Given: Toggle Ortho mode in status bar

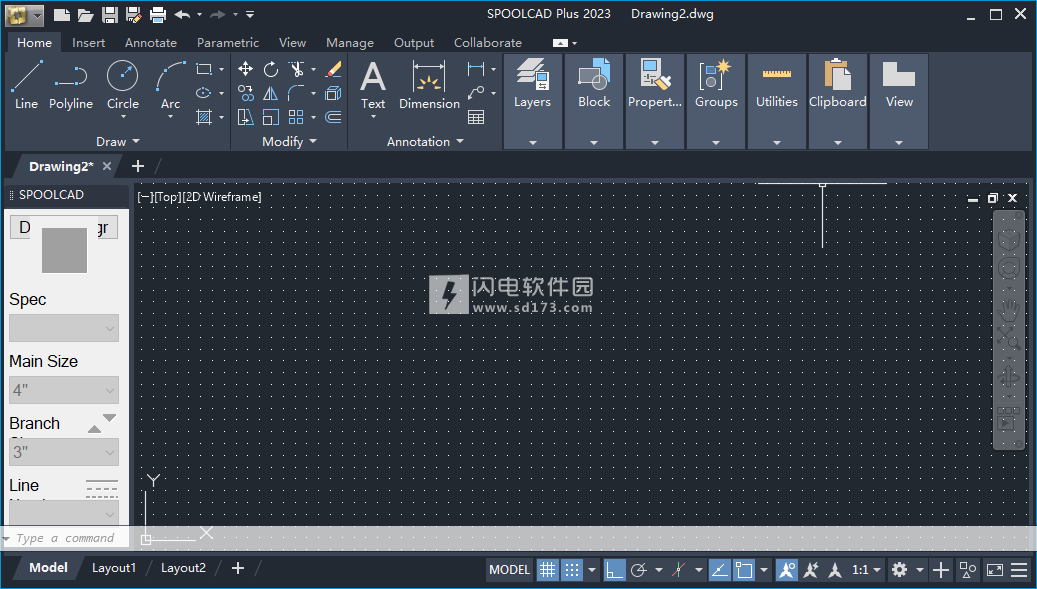Looking at the screenshot, I should (614, 569).
